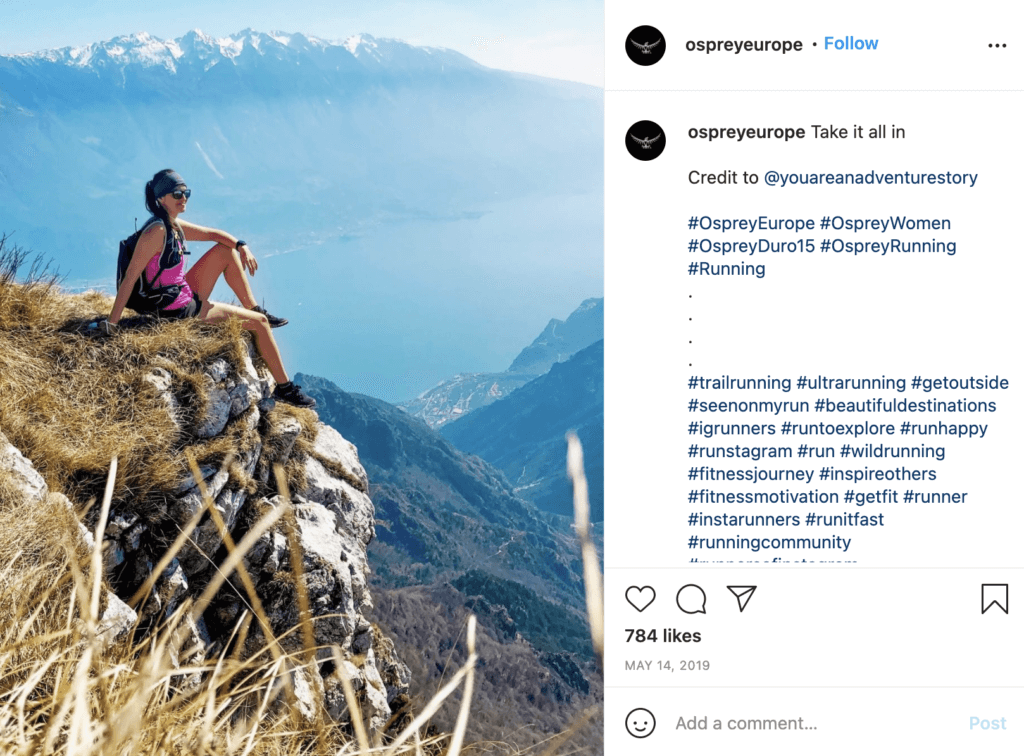Share the post with the paper plane icon
Viewport: 1024px width, 756px height.
pyautogui.click(x=741, y=599)
